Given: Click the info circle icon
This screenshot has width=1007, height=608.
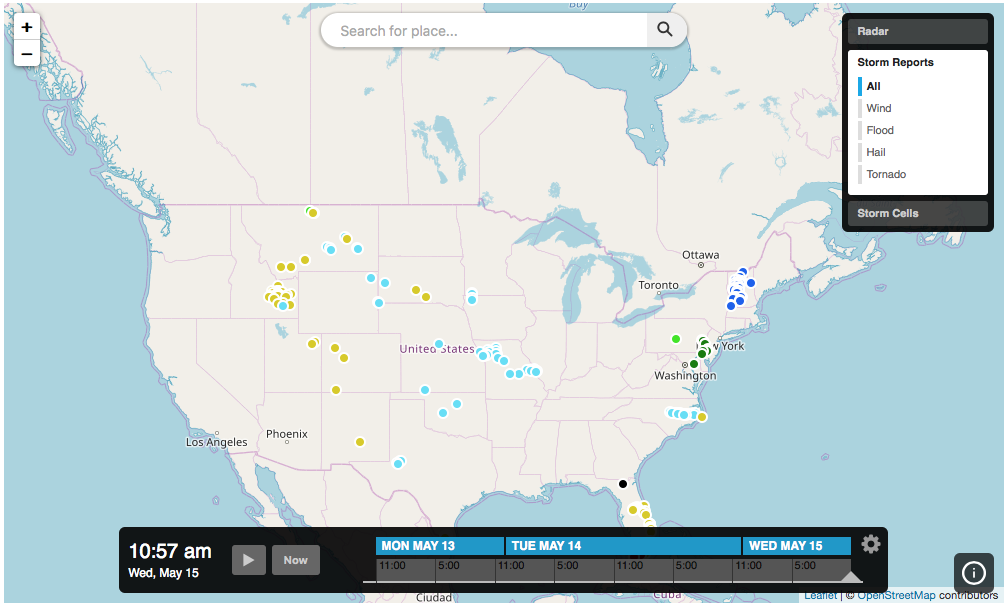Looking at the screenshot, I should click(973, 572).
